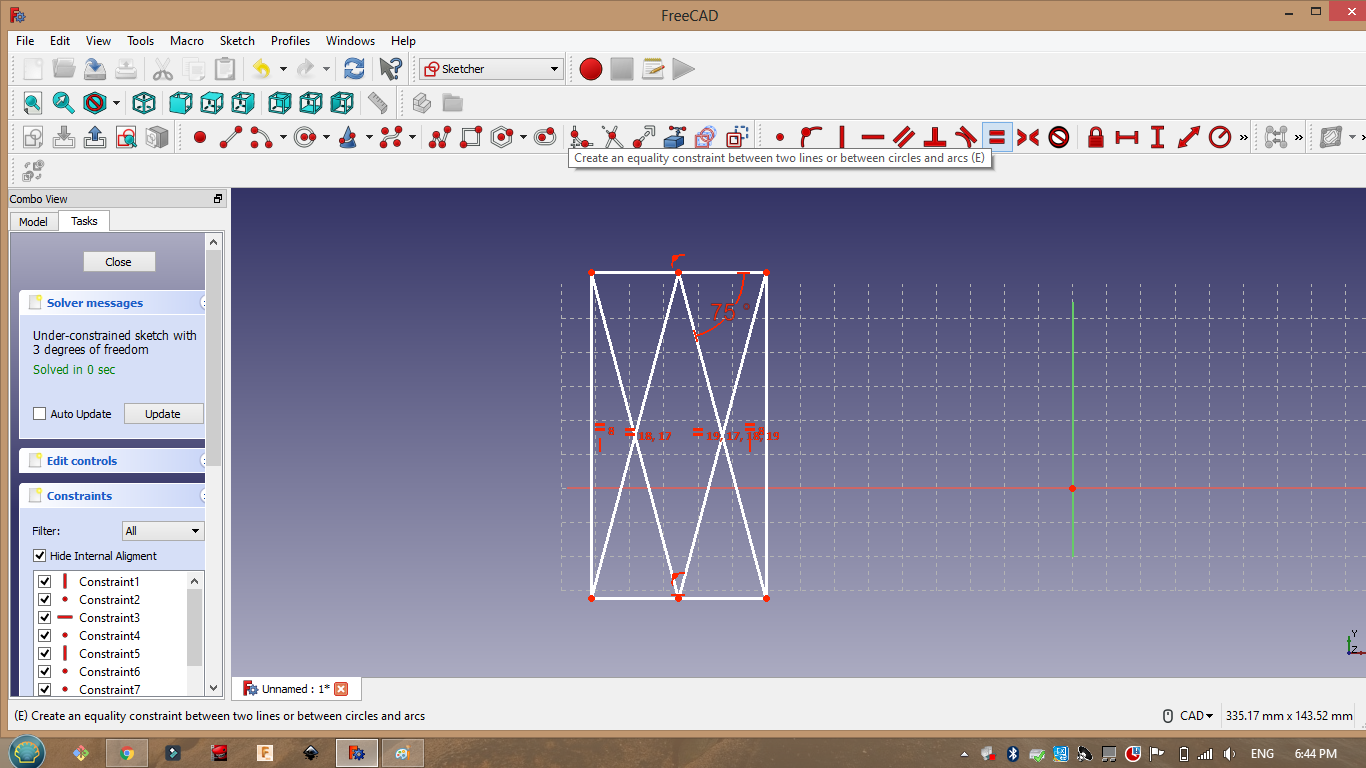This screenshot has width=1366, height=768.
Task: Open the circle tools dropdown arrow
Action: 326,137
